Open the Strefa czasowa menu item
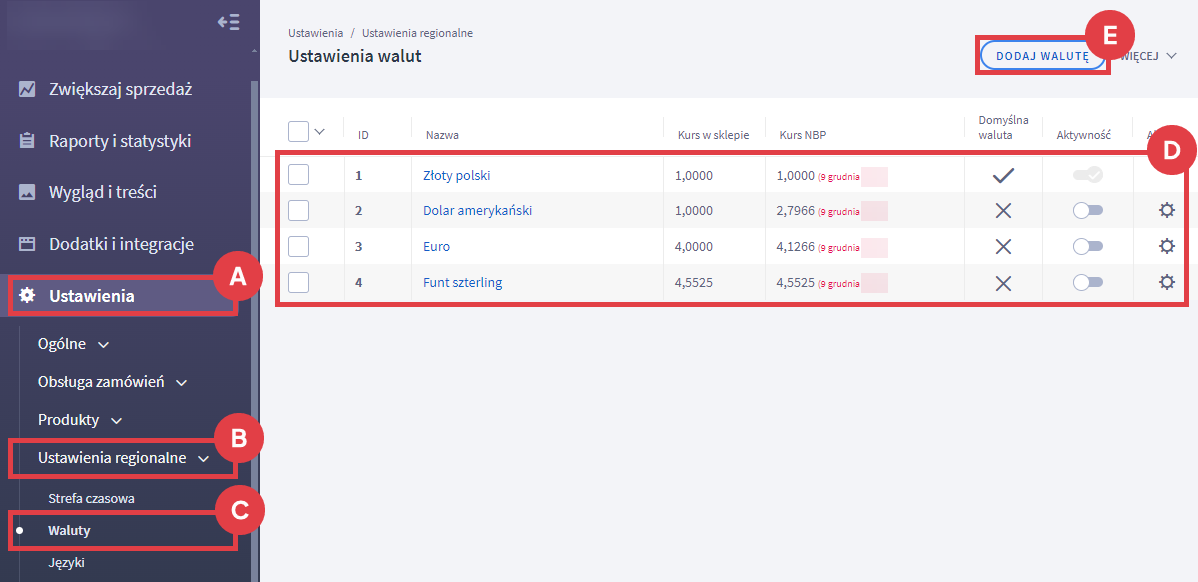The image size is (1198, 582). 91,498
